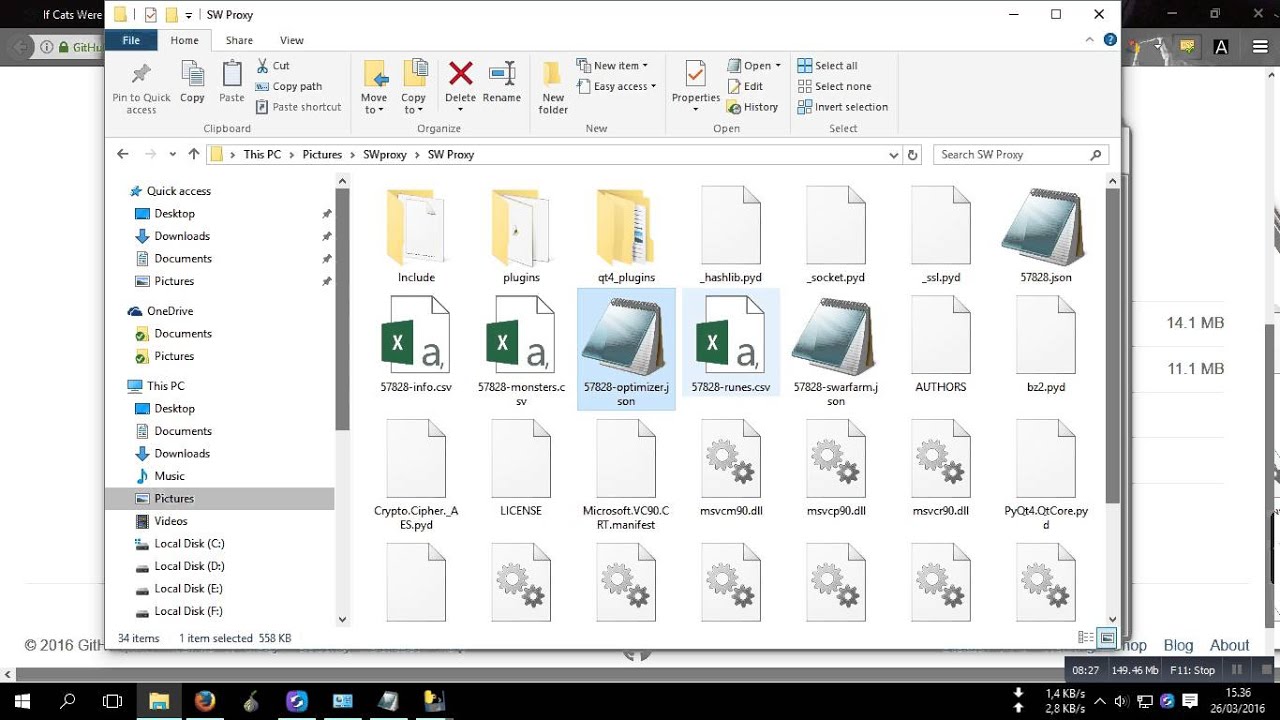This screenshot has width=1280, height=720.
Task: Click Select all in ribbon
Action: pos(827,66)
